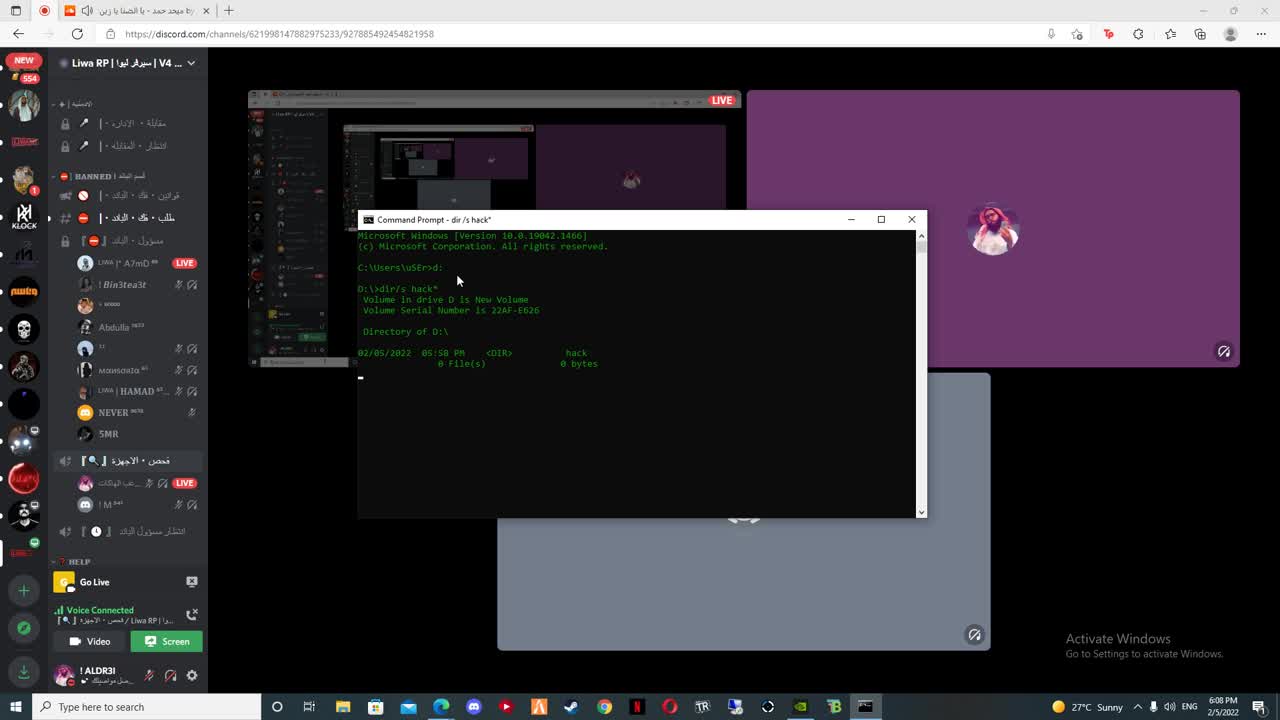Add a server with the plus button
Viewport: 1280px width, 720px height.
pos(24,590)
